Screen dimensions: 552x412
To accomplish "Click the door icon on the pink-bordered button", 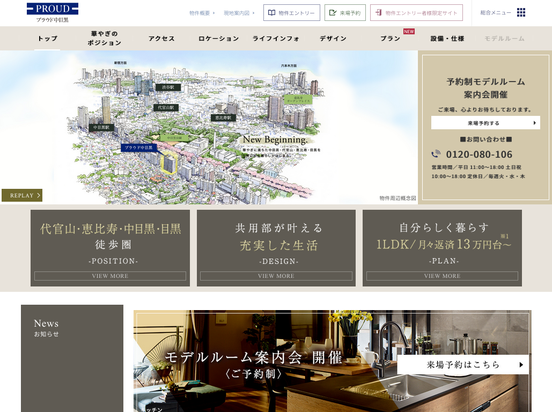I will click(379, 13).
